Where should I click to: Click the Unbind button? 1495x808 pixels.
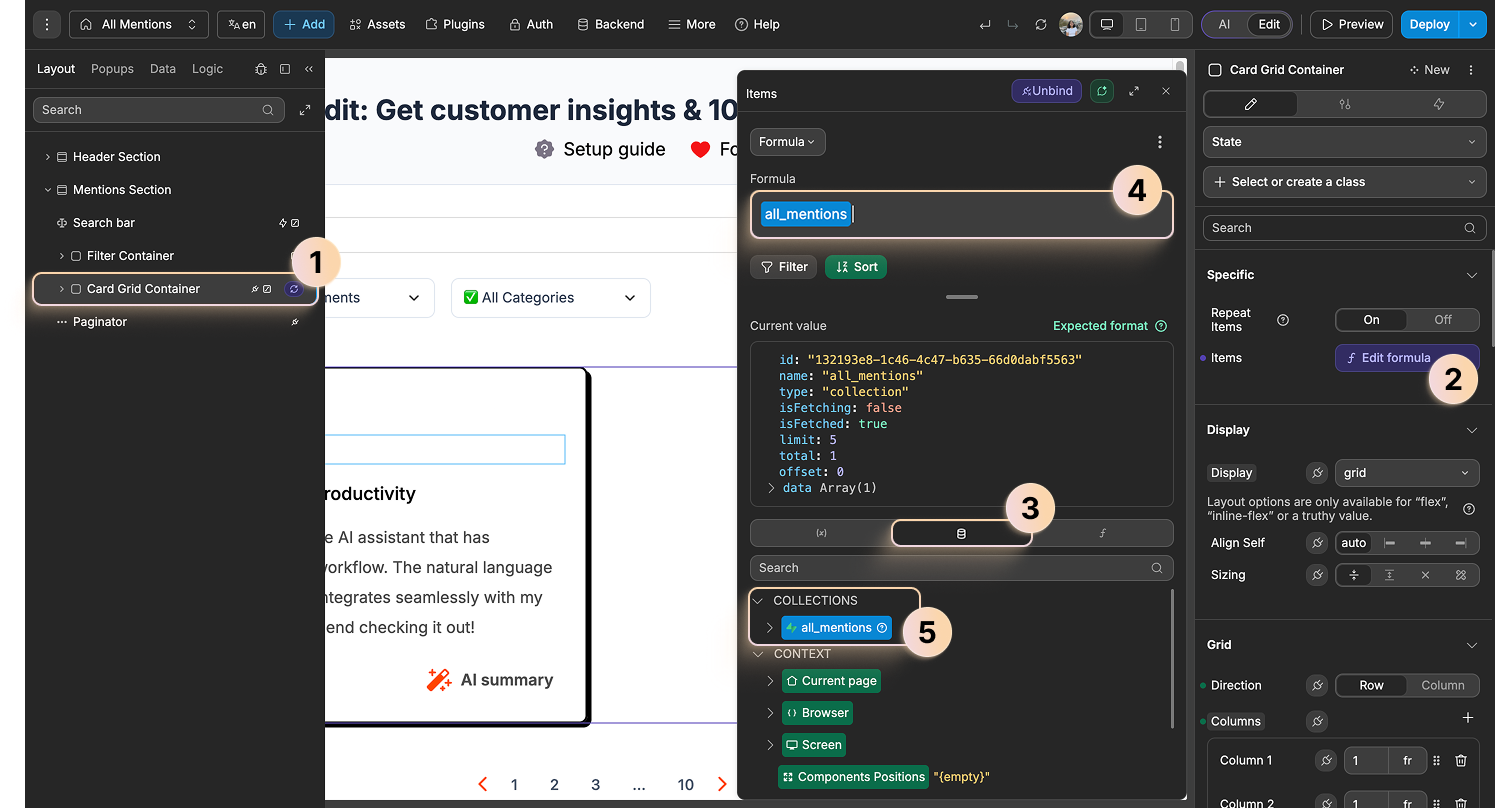point(1046,91)
